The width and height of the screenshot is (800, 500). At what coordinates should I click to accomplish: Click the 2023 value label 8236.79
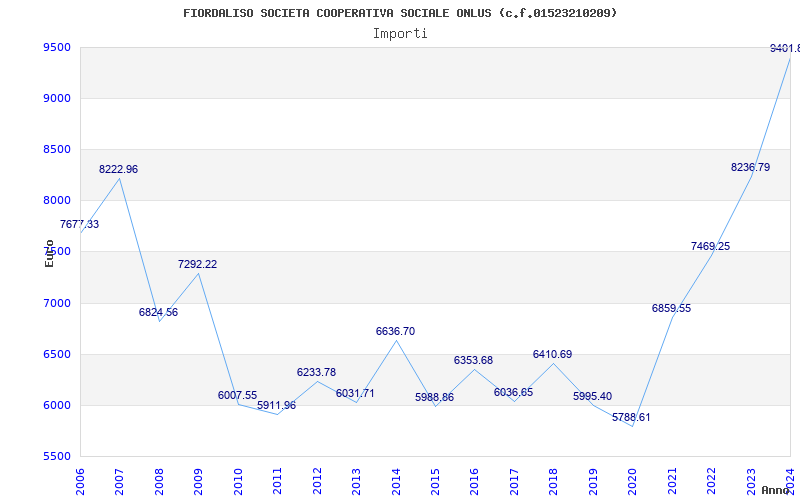750,167
